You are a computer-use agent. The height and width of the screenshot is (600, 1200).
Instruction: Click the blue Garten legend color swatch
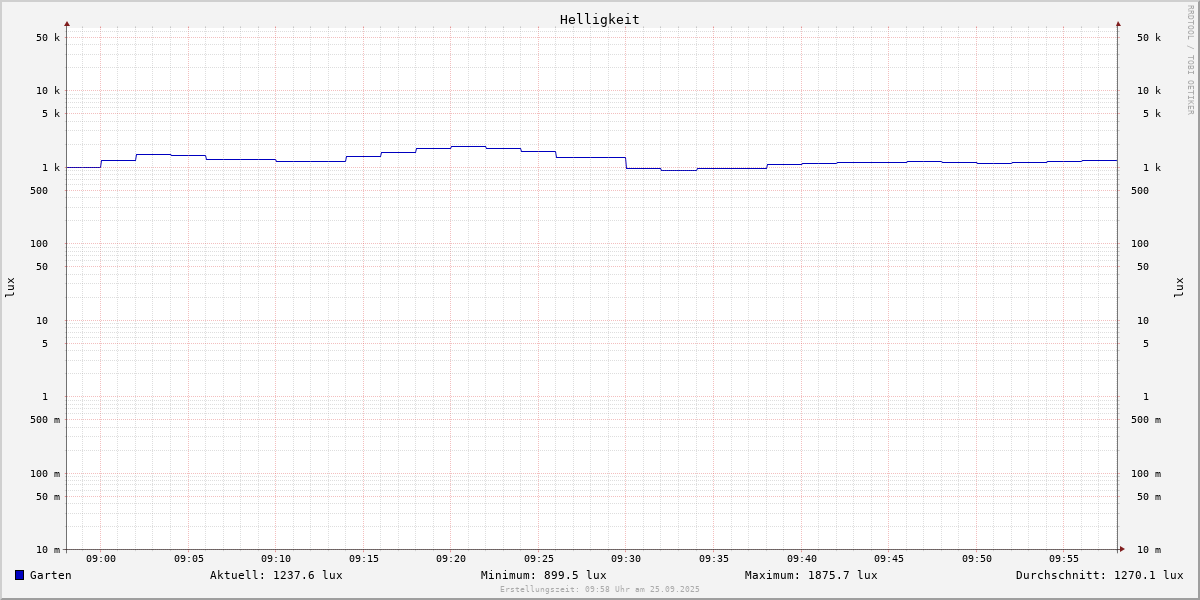(x=19, y=575)
